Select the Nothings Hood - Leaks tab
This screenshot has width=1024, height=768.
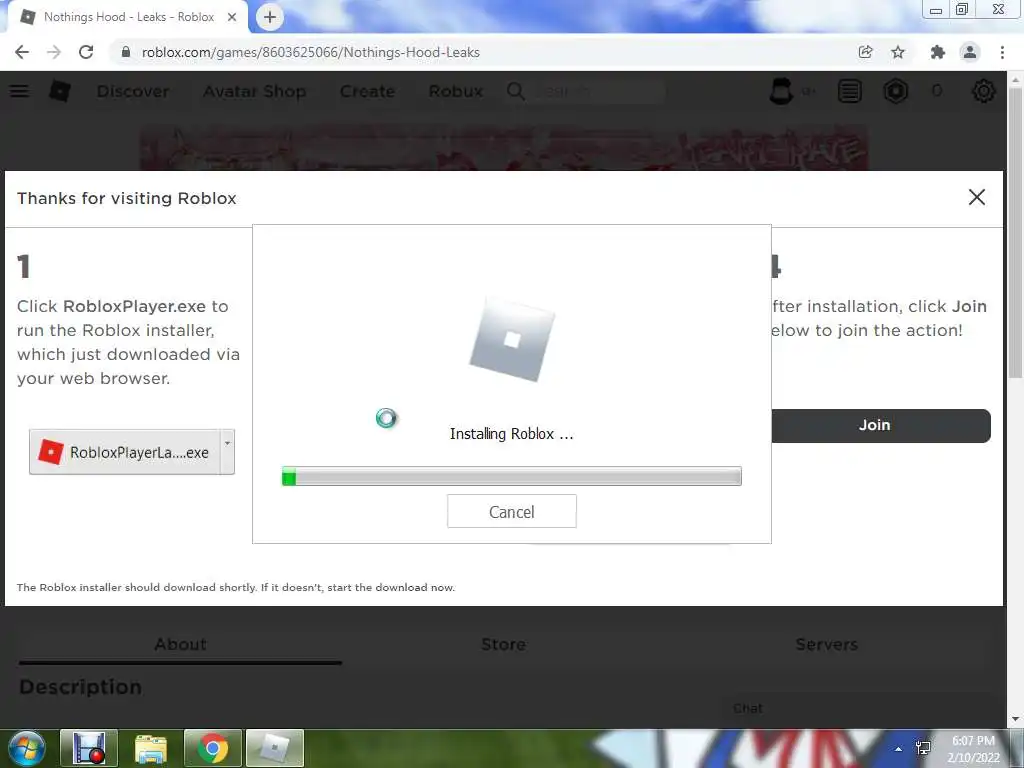(x=128, y=17)
